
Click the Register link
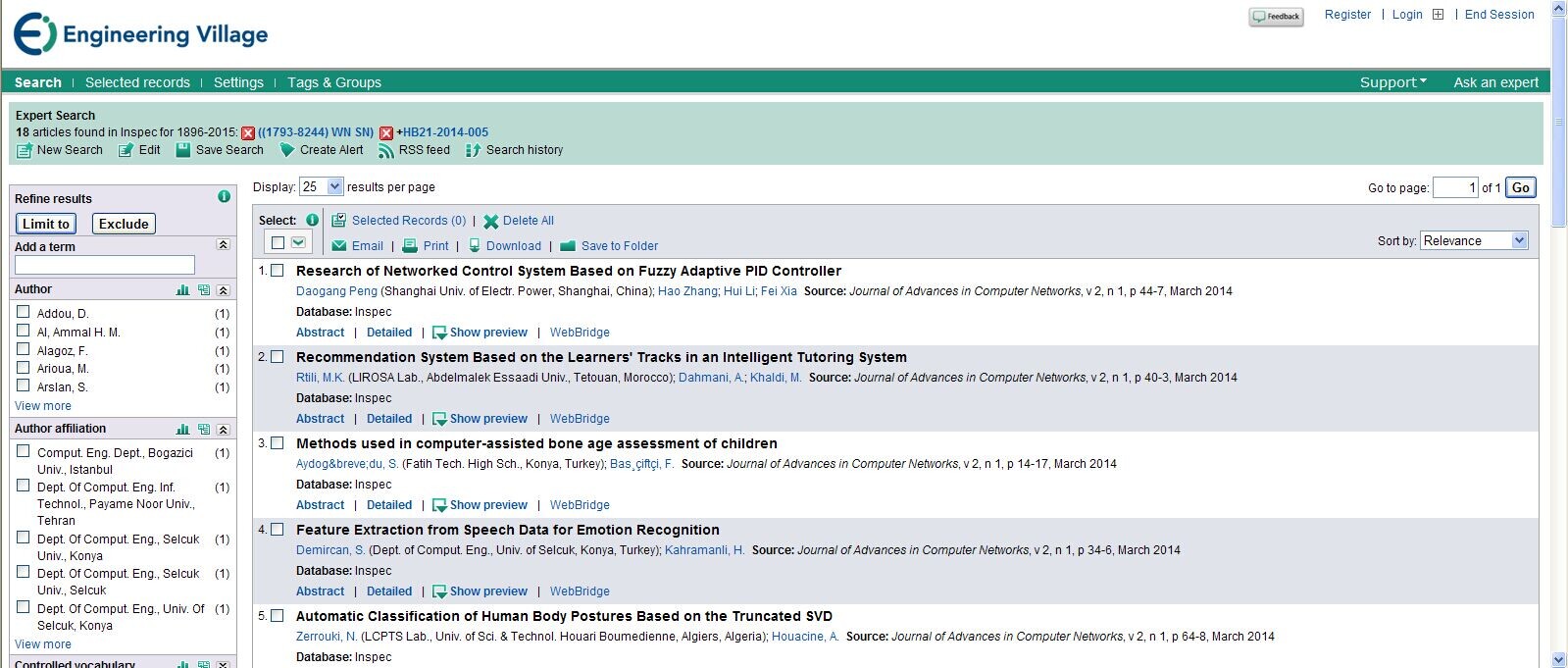click(x=1347, y=15)
